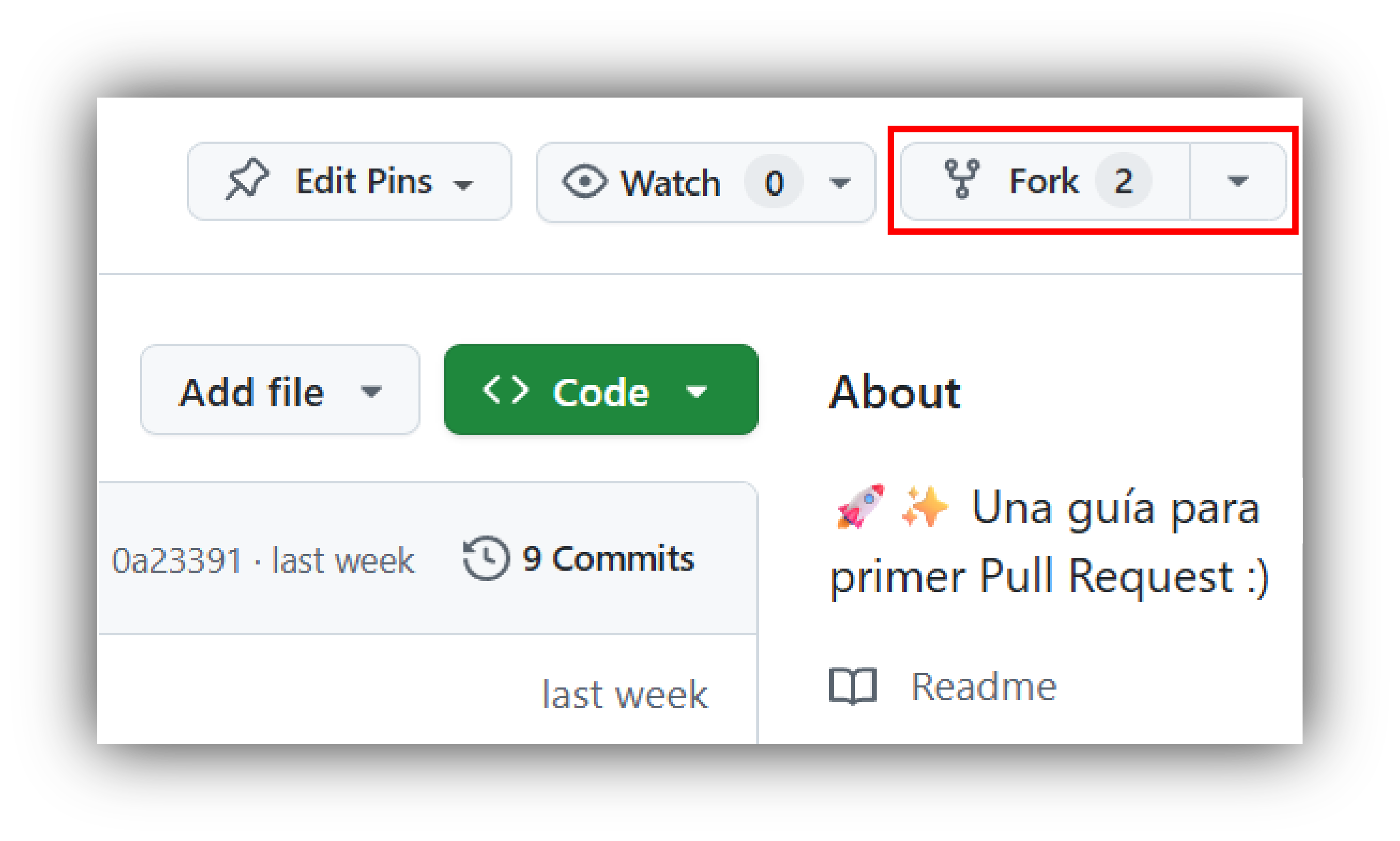1400x841 pixels.
Task: Open commit hash 0a23391
Action: [x=177, y=560]
